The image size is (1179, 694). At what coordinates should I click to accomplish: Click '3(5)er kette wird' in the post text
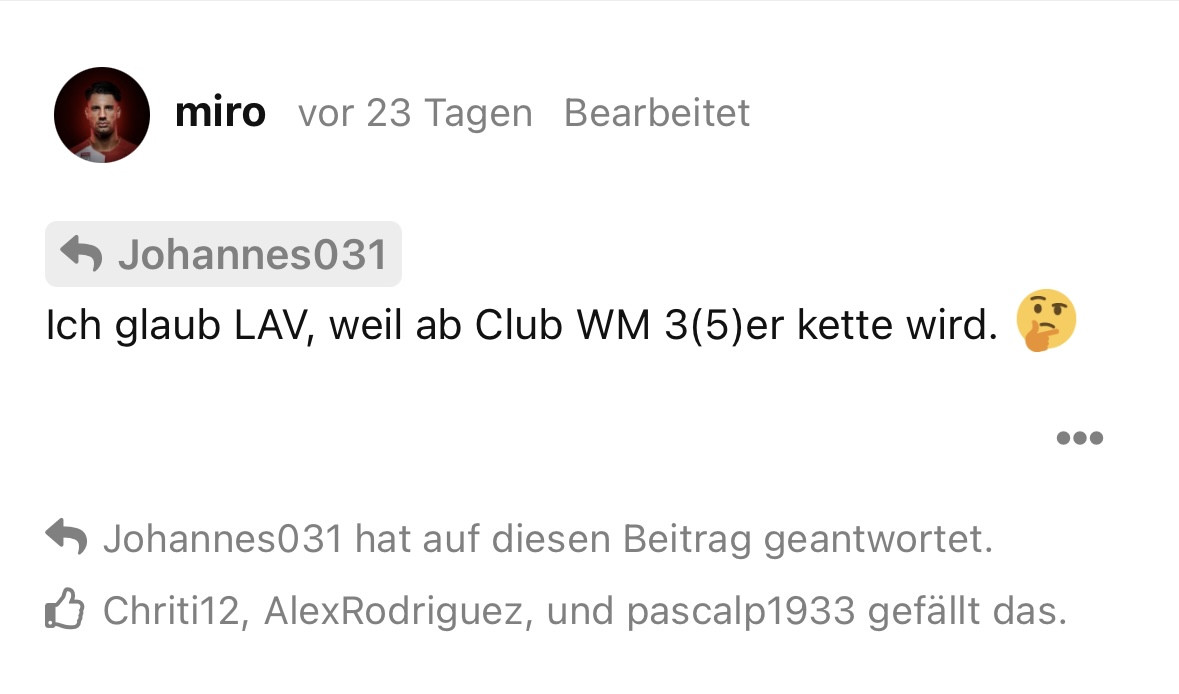click(831, 326)
